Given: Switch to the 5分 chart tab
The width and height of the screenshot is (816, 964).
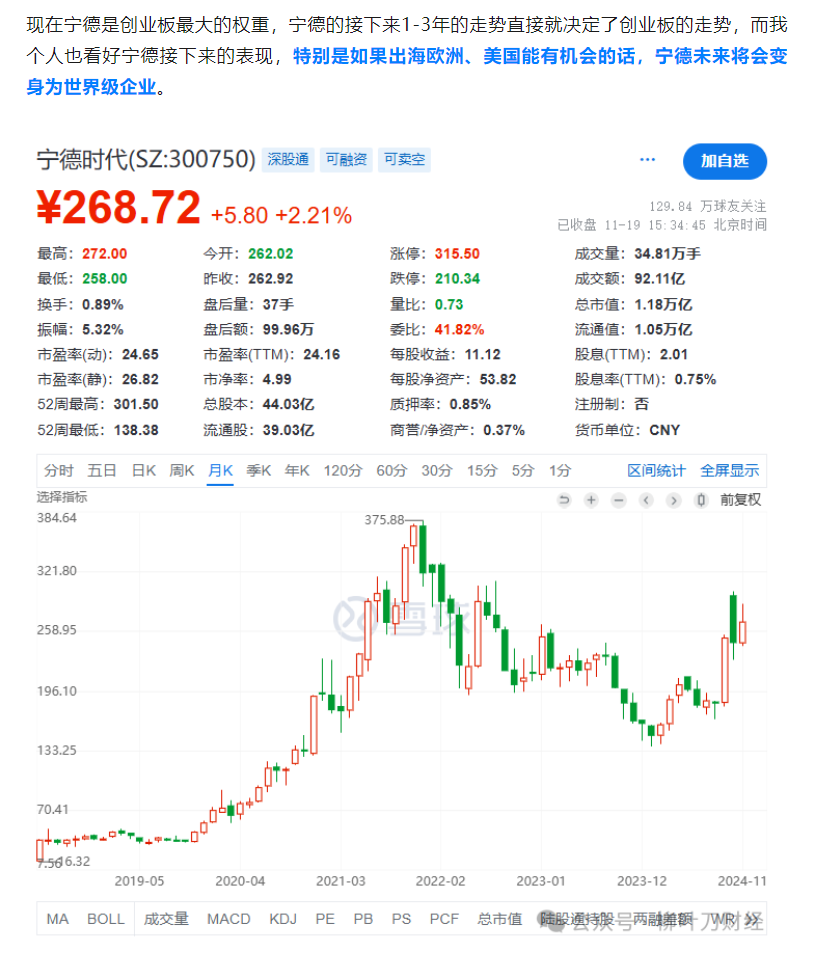Looking at the screenshot, I should click(x=523, y=471).
